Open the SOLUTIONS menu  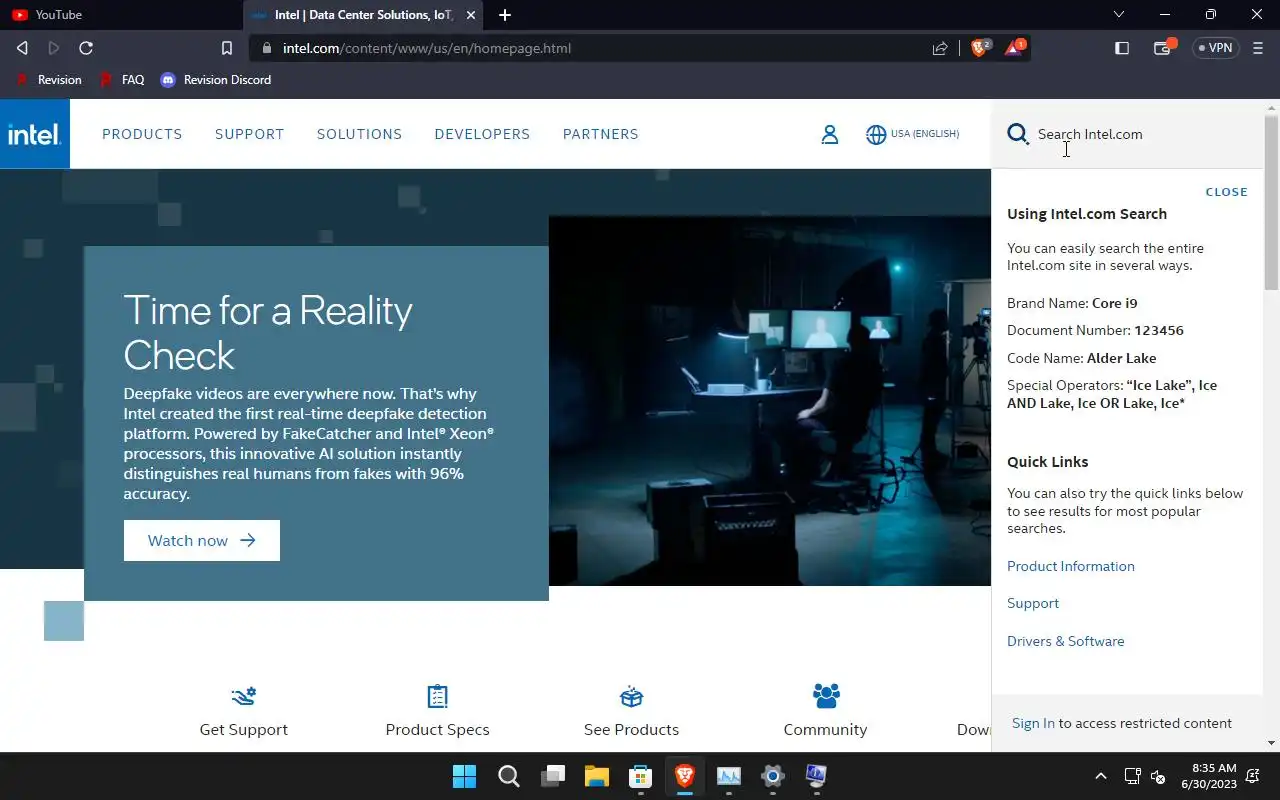[x=359, y=134]
